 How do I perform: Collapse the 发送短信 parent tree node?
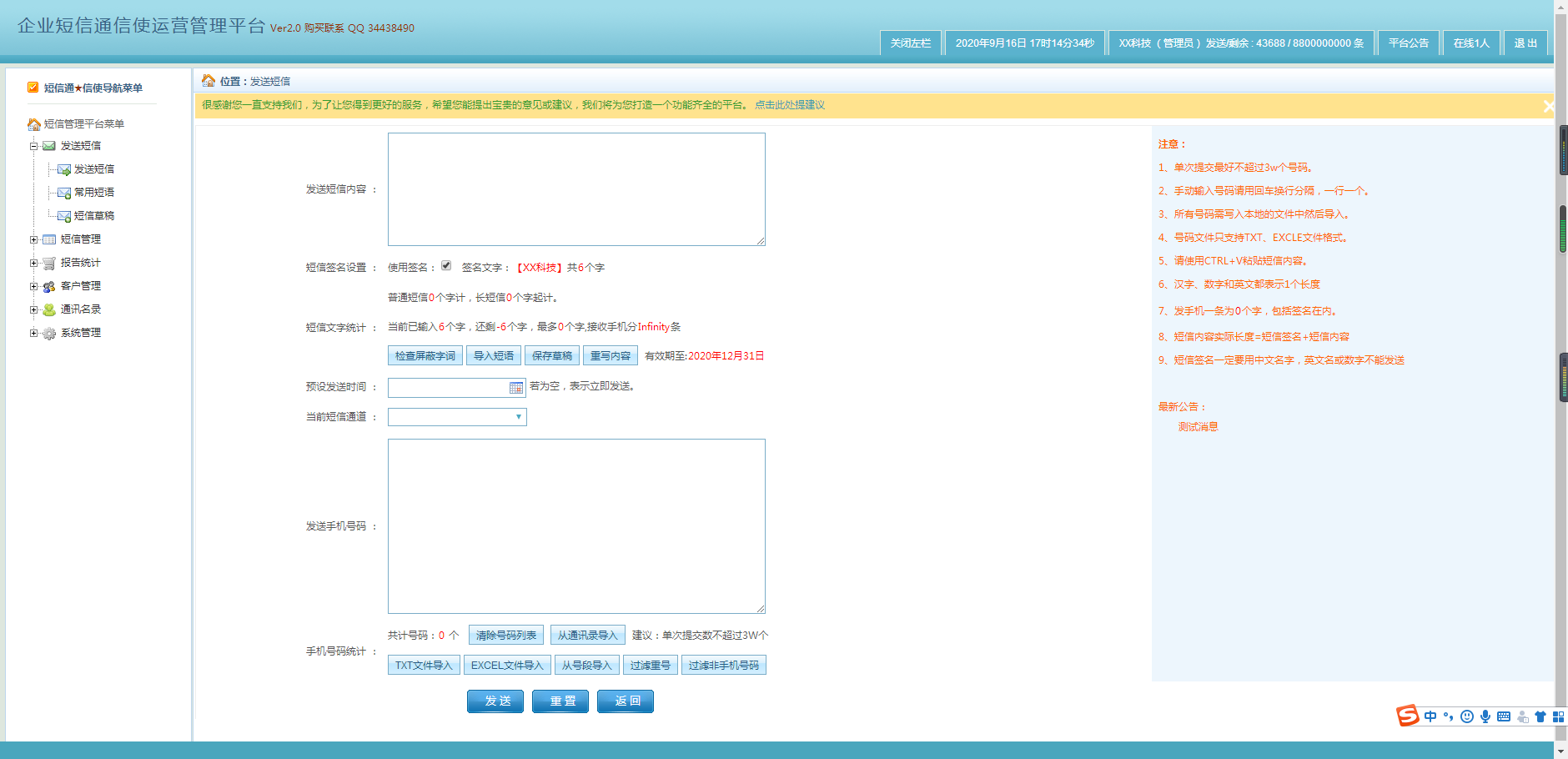[33, 146]
